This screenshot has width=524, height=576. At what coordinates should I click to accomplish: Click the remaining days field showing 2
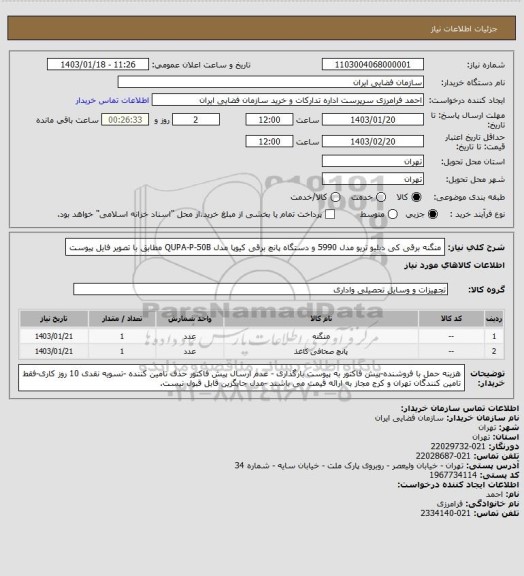196,120
